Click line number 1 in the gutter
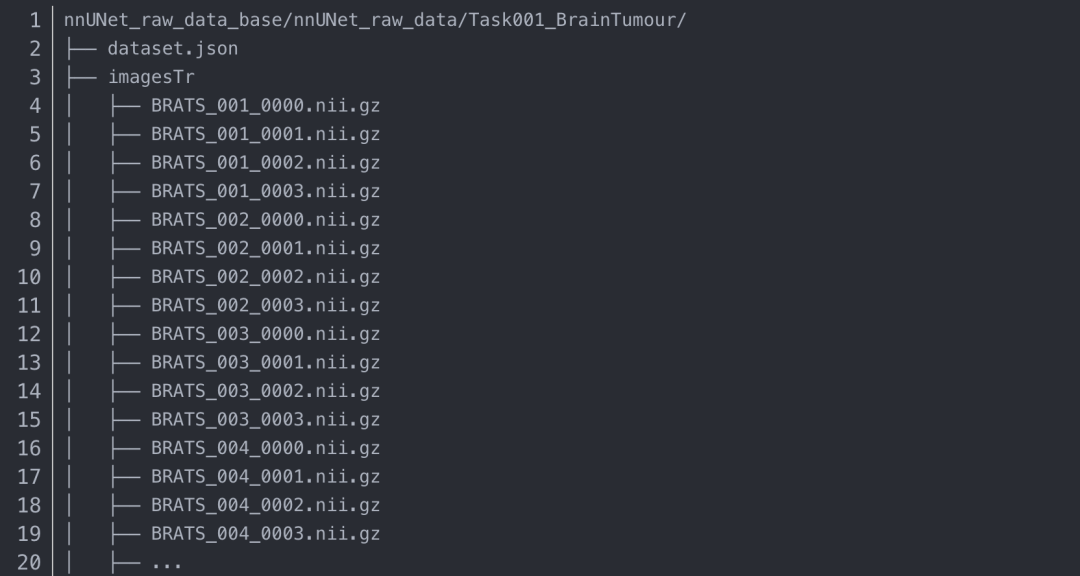The image size is (1080, 576). point(35,20)
